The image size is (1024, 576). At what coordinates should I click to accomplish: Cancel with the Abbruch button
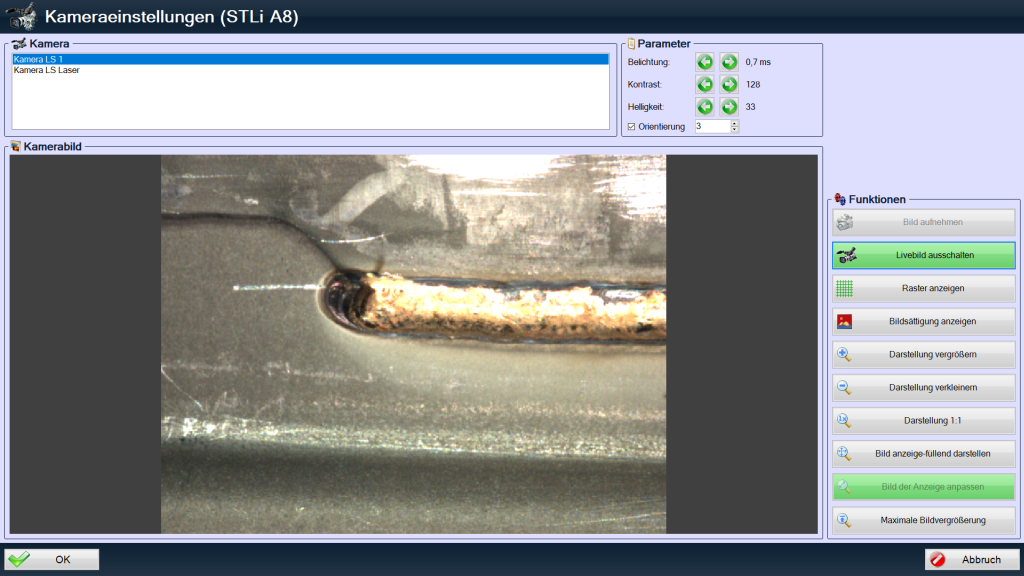[x=972, y=559]
